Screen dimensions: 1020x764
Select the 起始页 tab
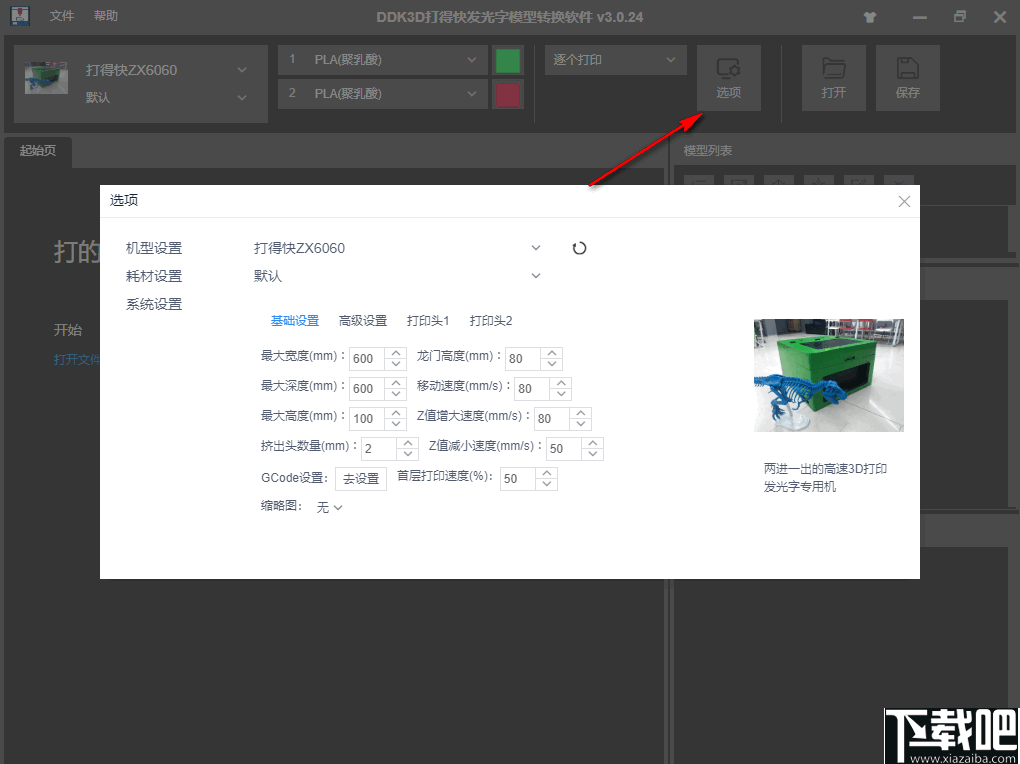[x=38, y=151]
